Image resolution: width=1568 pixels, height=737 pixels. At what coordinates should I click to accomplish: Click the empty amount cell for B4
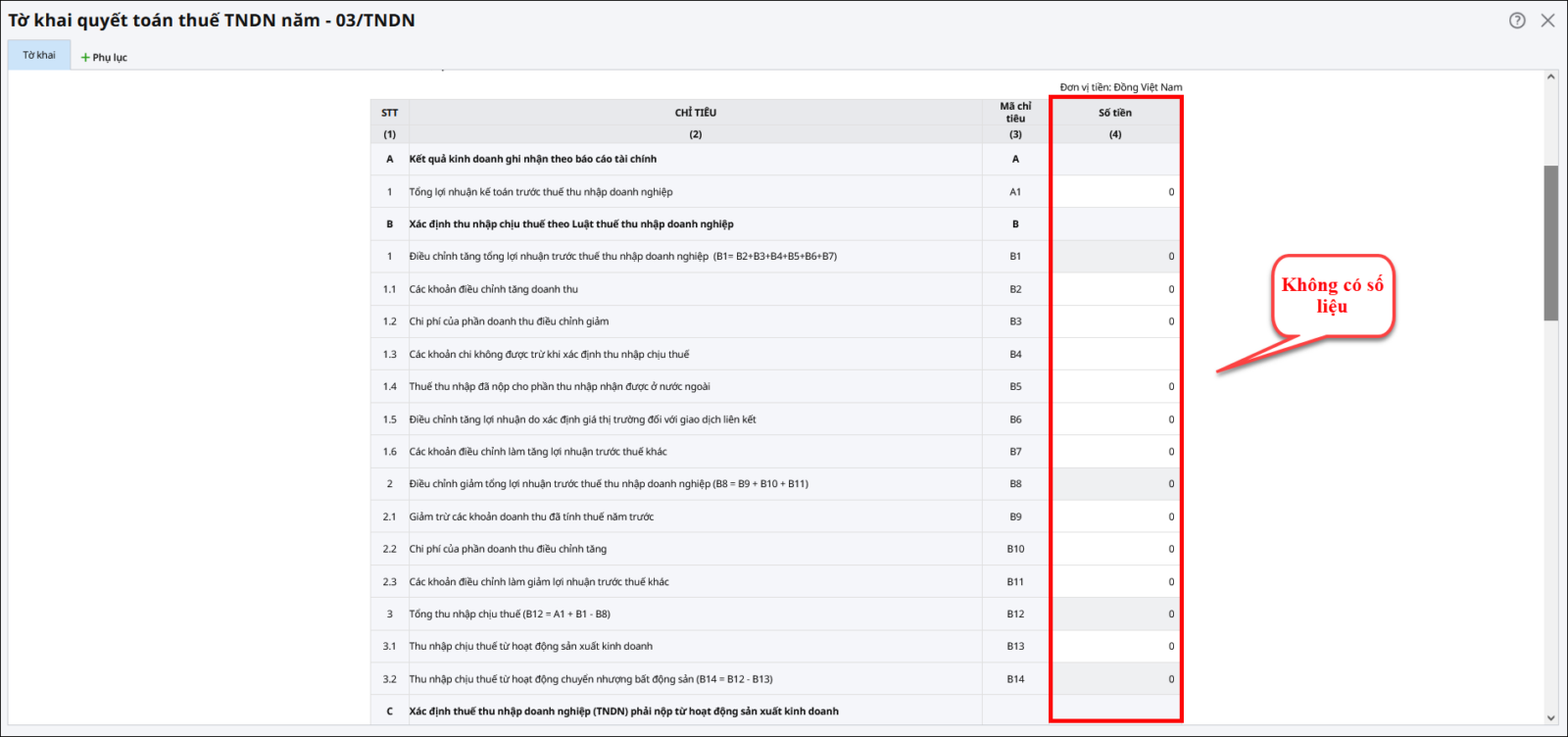pyautogui.click(x=1115, y=354)
